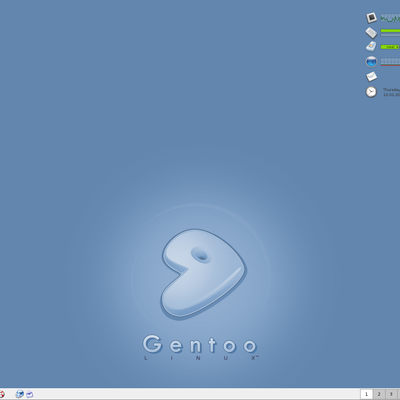Click the disk drive usage icon
Viewport: 400px width, 400px height.
[x=371, y=47]
